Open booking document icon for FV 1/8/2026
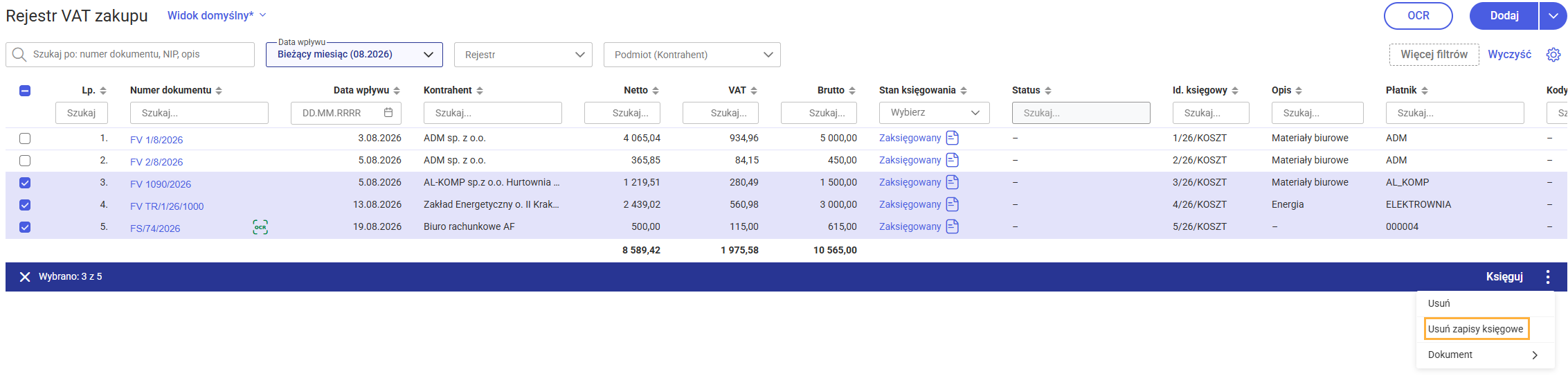 953,138
